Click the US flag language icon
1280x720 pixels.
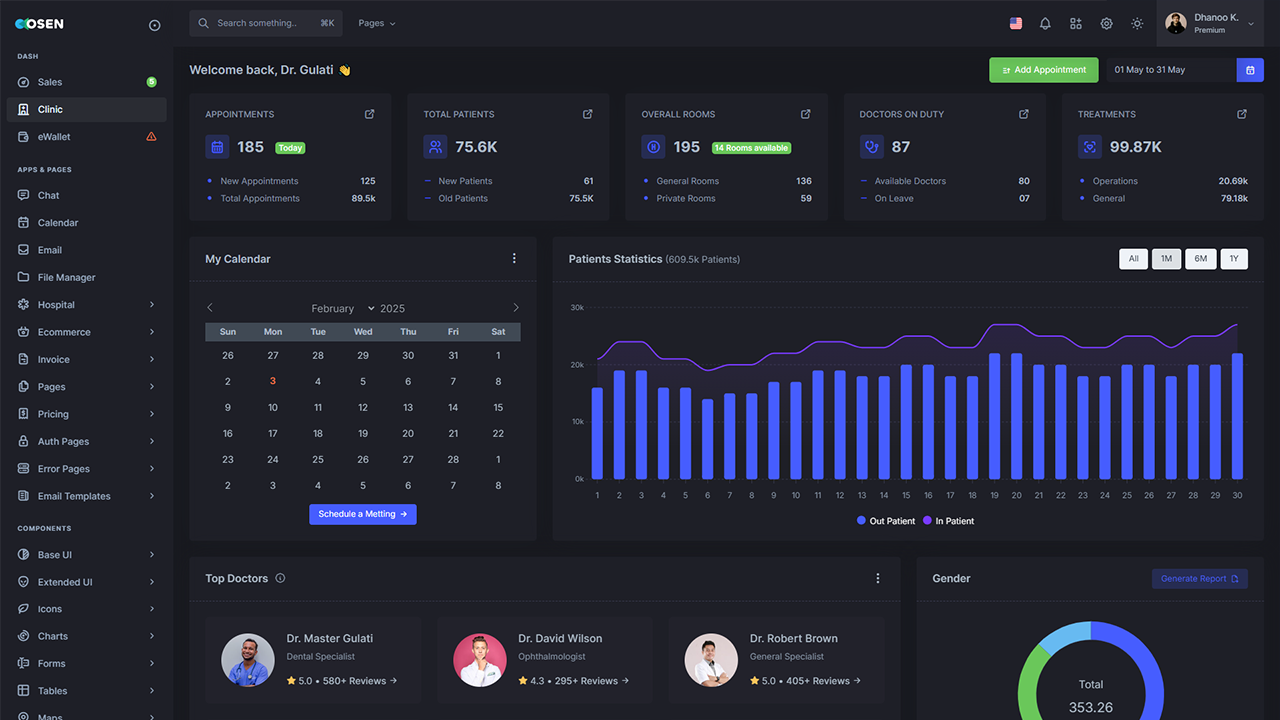tap(1015, 22)
